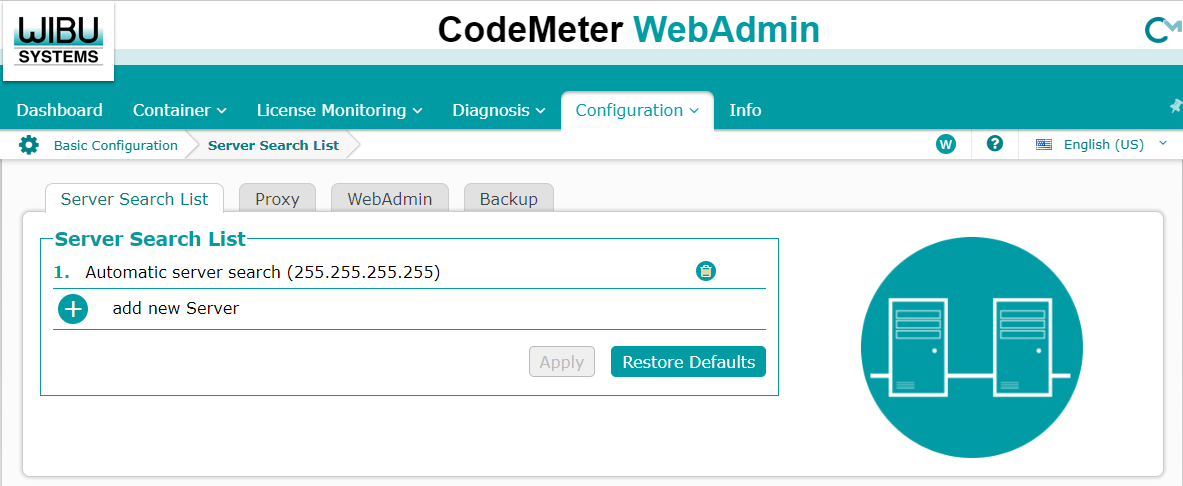This screenshot has height=486, width=1183.
Task: Click the Basic Configuration breadcrumb link
Action: pyautogui.click(x=115, y=145)
